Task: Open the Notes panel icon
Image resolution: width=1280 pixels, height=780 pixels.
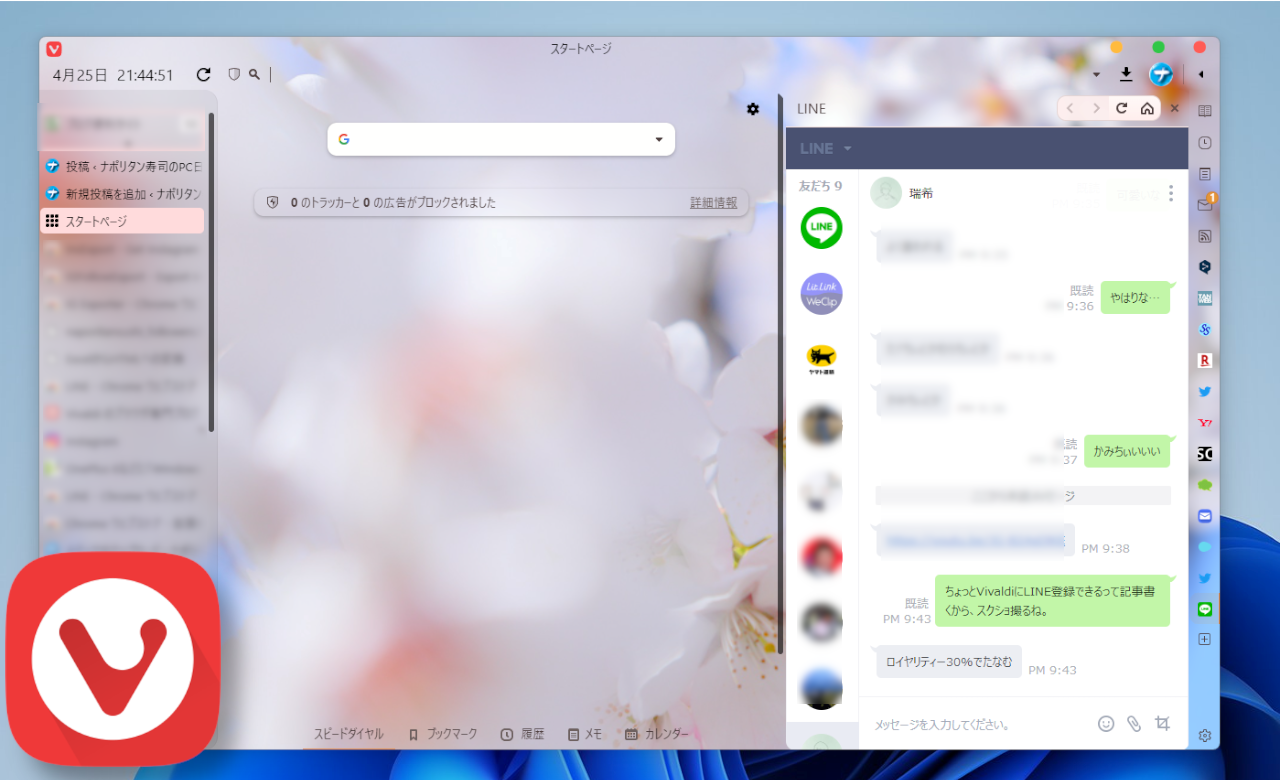Action: [1205, 174]
